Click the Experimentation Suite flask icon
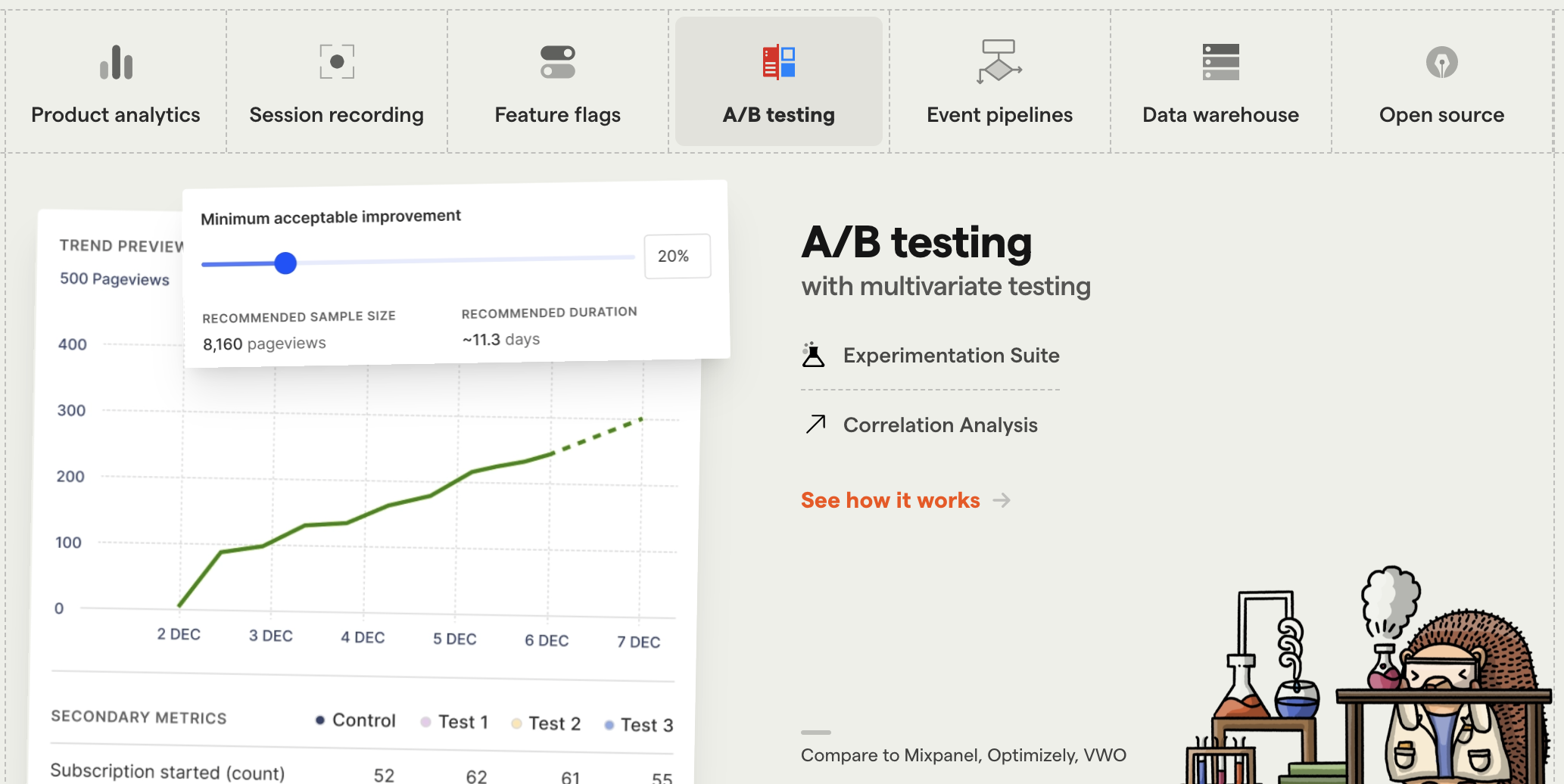Image resolution: width=1564 pixels, height=784 pixels. [x=813, y=354]
